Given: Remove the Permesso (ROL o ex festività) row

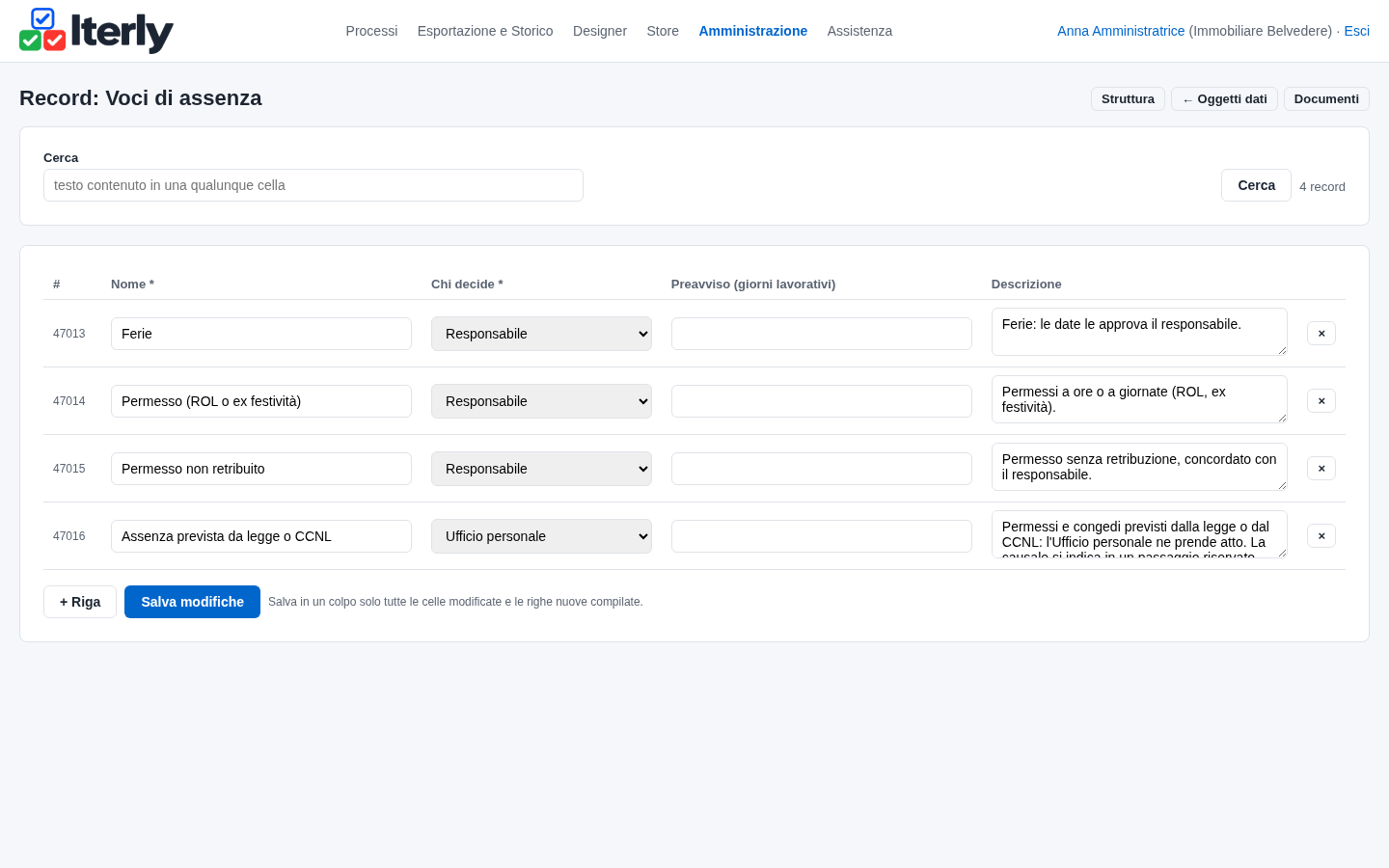Looking at the screenshot, I should pyautogui.click(x=1321, y=400).
